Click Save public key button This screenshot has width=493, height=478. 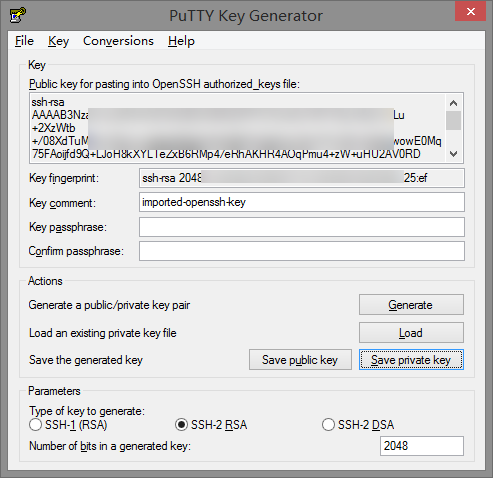pyautogui.click(x=300, y=360)
